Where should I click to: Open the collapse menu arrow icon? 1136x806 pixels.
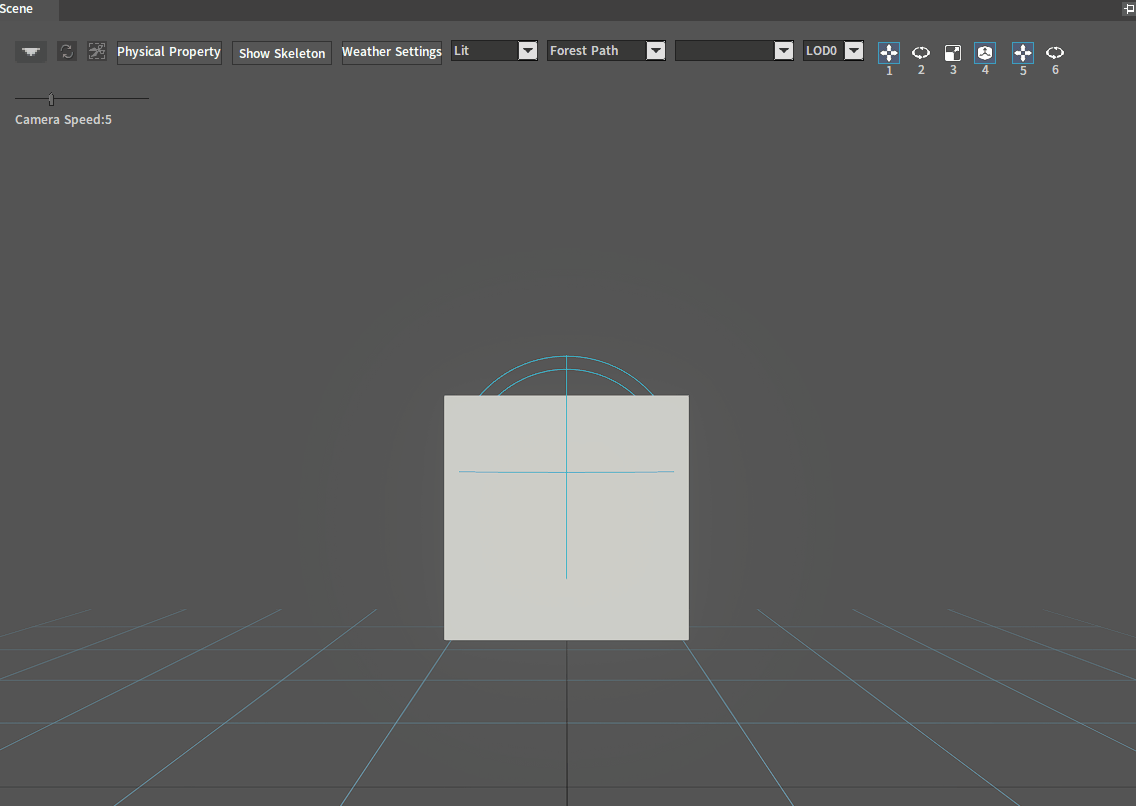click(x=30, y=51)
